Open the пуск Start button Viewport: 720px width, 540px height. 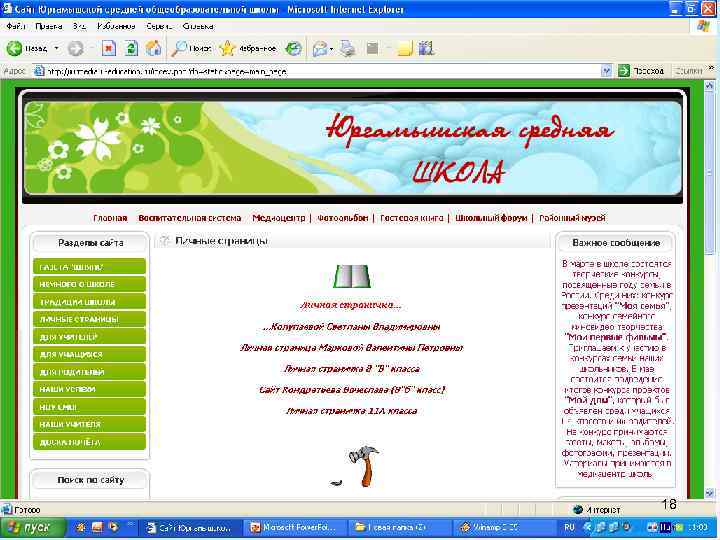32,528
